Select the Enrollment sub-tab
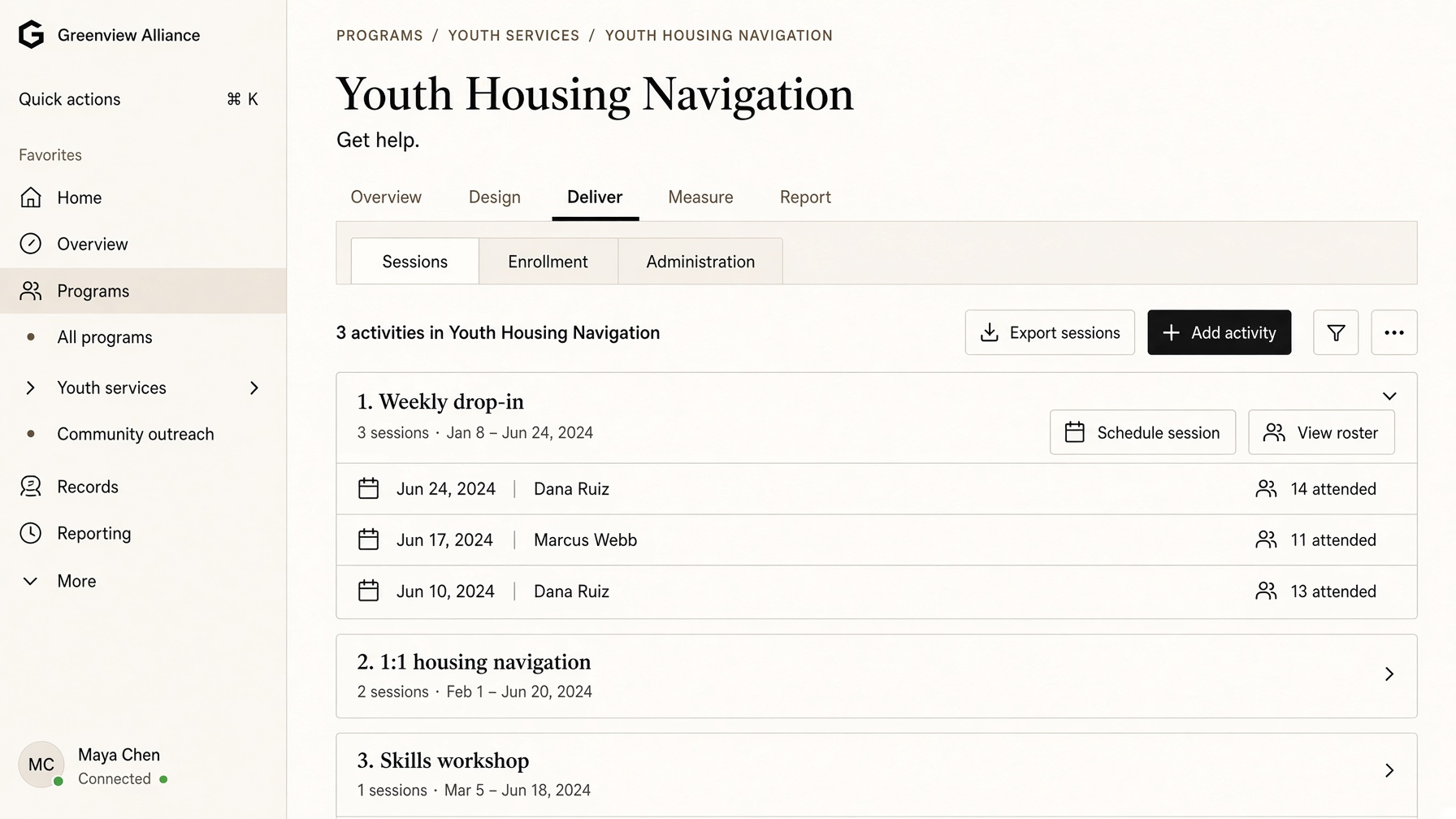 [x=548, y=262]
